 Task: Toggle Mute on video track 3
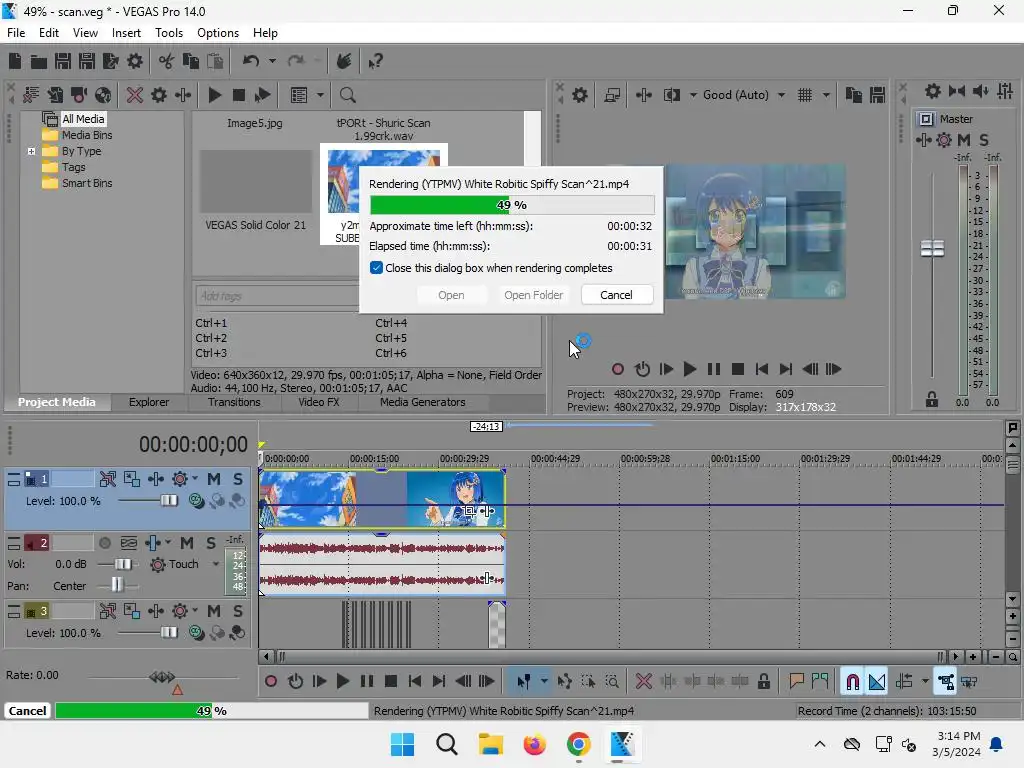(x=214, y=611)
